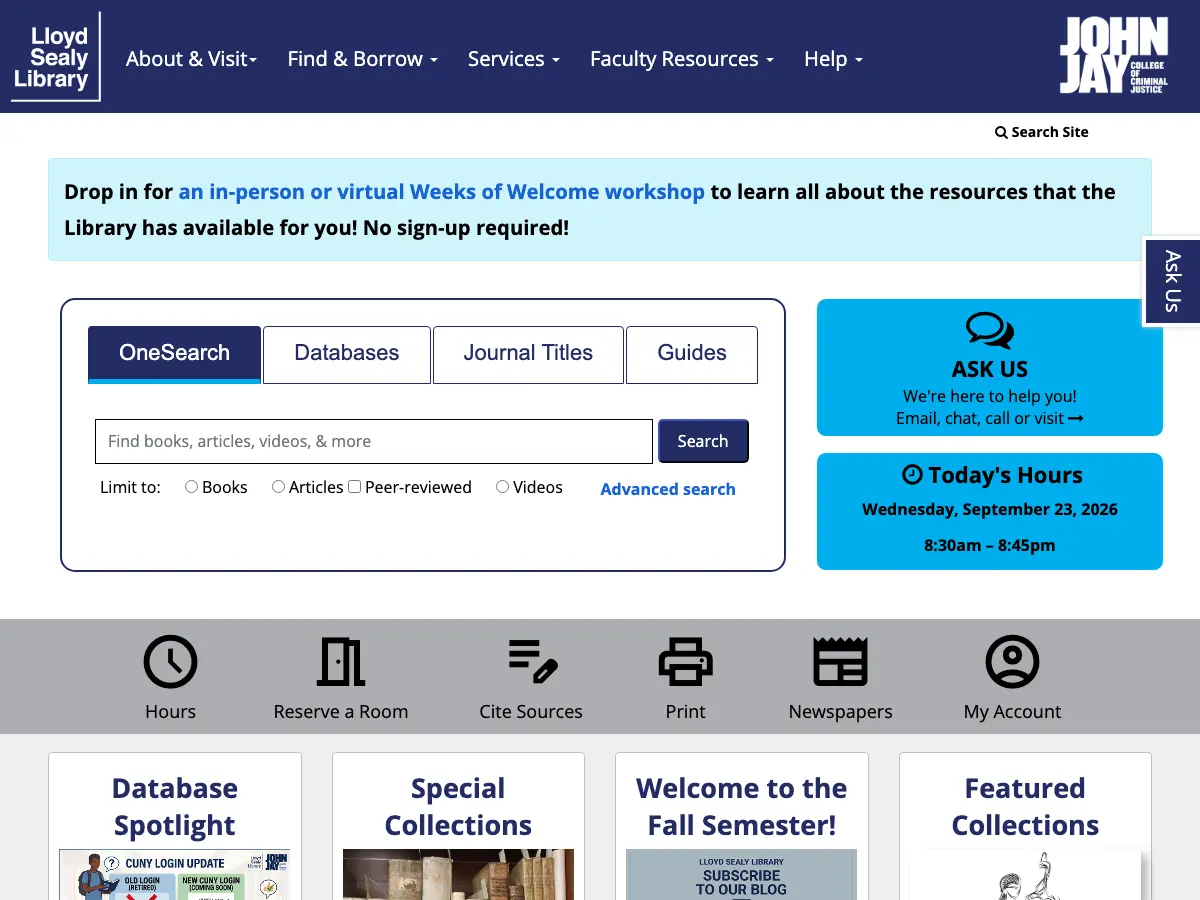Click the Search button
1200x900 pixels.
[703, 441]
